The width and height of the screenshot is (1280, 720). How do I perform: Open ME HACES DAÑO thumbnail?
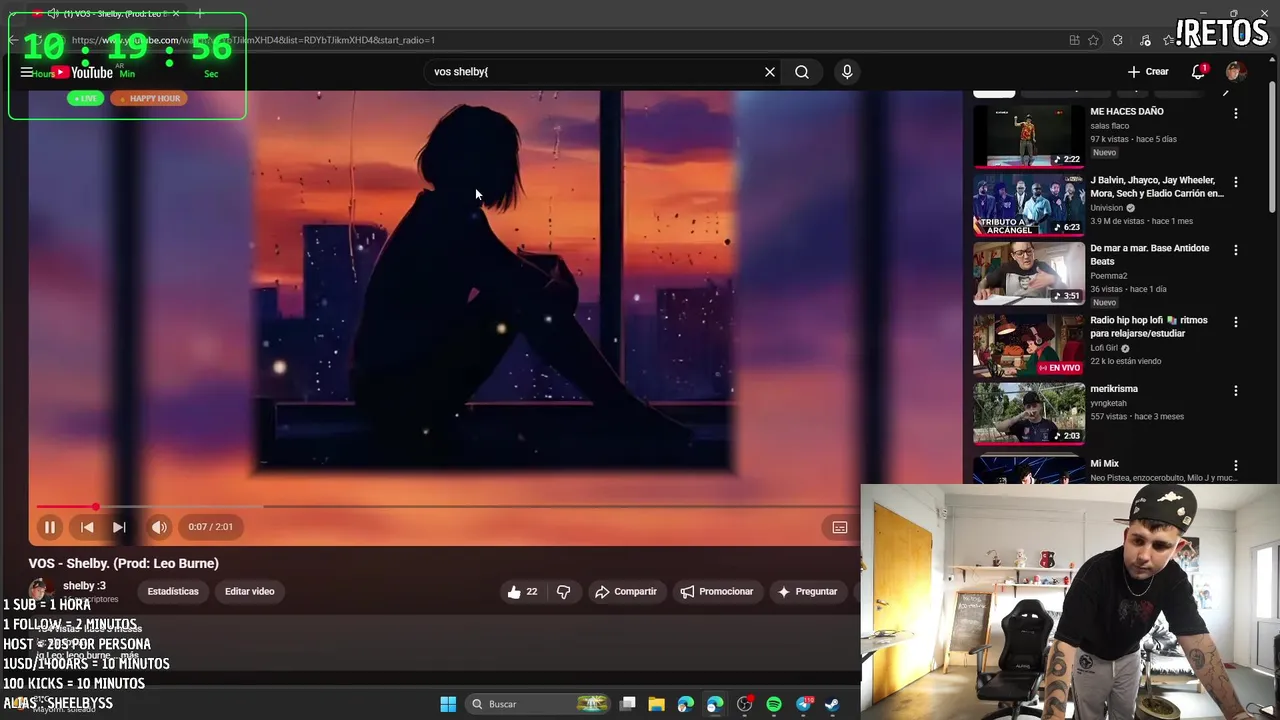[x=1028, y=135]
